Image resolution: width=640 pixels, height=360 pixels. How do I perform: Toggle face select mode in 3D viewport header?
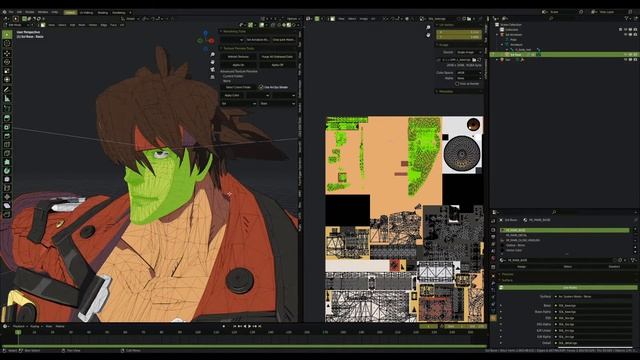point(43,25)
